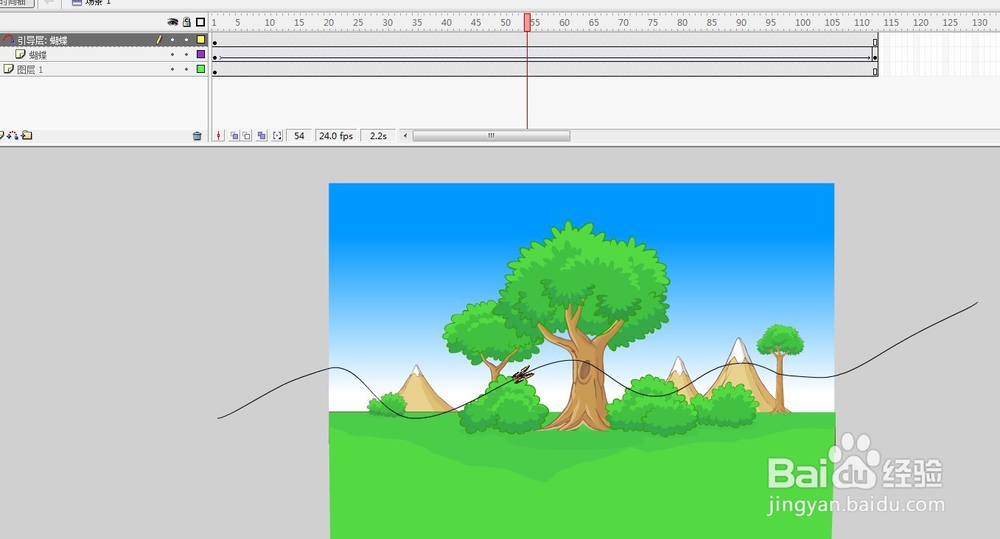The image size is (1000, 539).
Task: Click the elapsed time 2.2s
Action: (378, 136)
